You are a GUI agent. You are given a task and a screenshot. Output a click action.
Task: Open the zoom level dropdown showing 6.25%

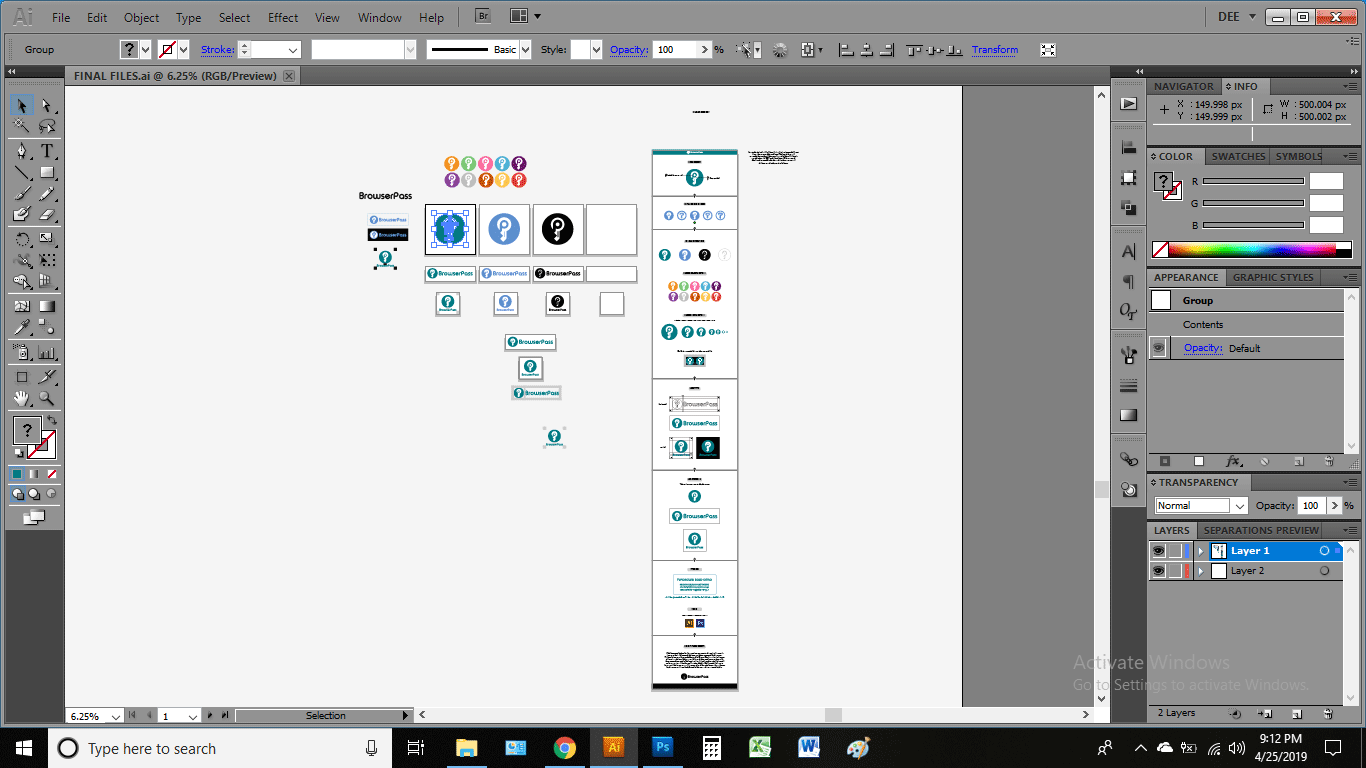(117, 716)
